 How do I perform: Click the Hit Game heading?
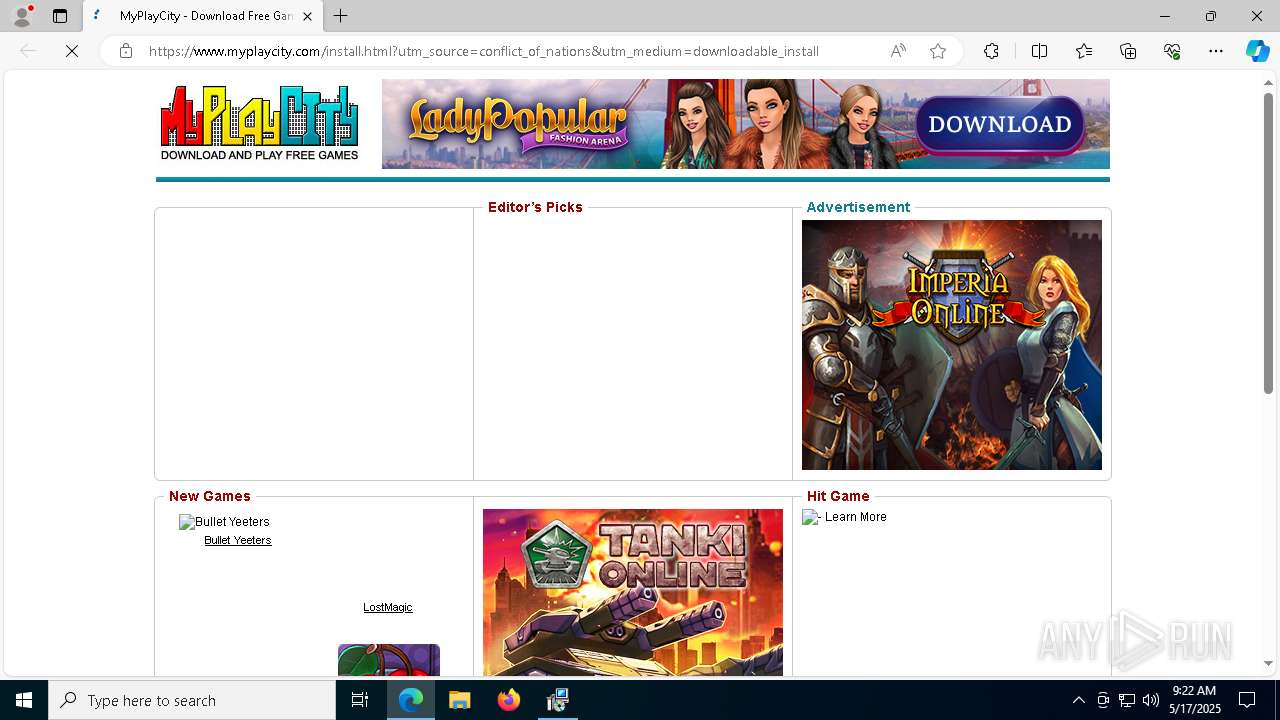[x=838, y=496]
